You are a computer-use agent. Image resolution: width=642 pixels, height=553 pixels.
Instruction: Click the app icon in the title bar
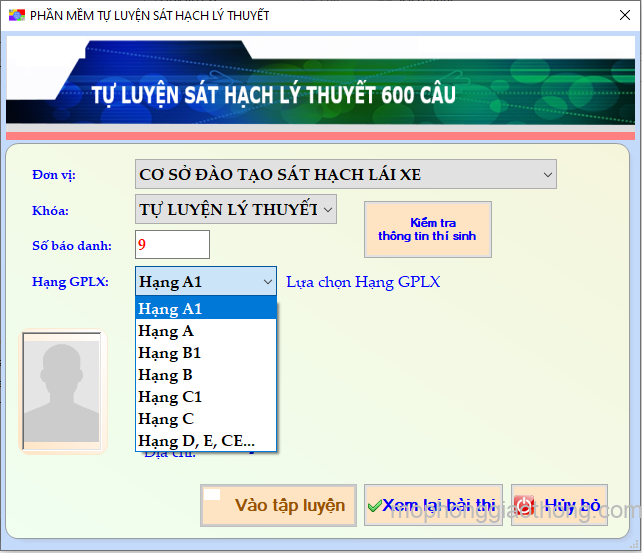coord(15,16)
